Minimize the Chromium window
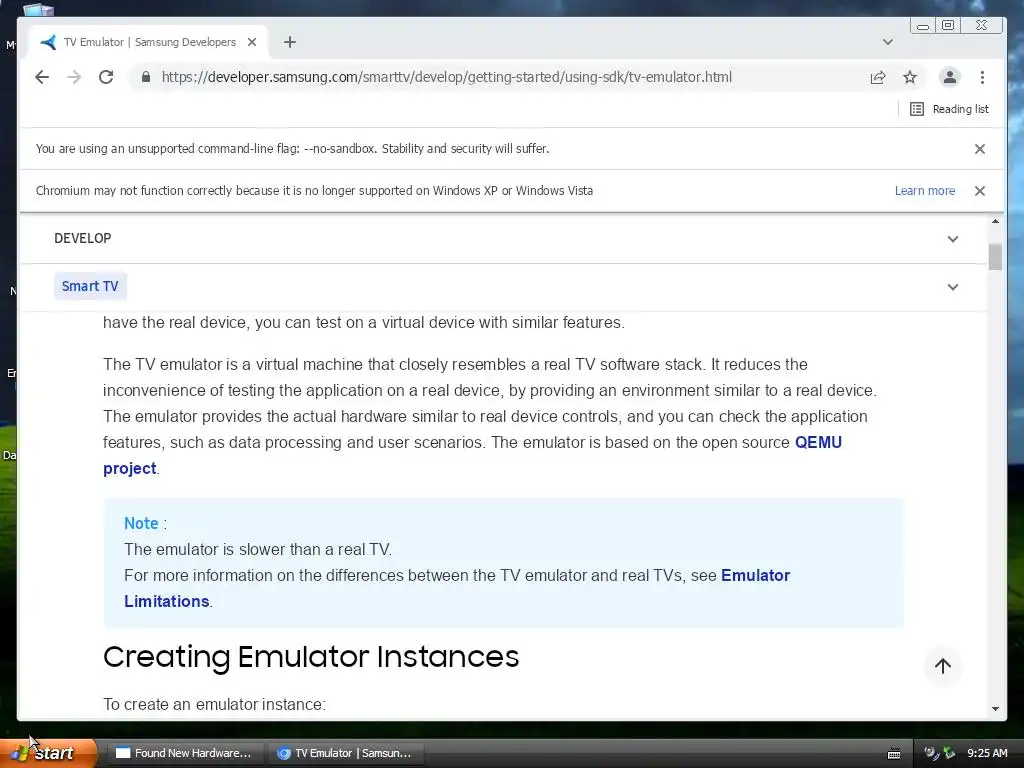 click(x=923, y=25)
